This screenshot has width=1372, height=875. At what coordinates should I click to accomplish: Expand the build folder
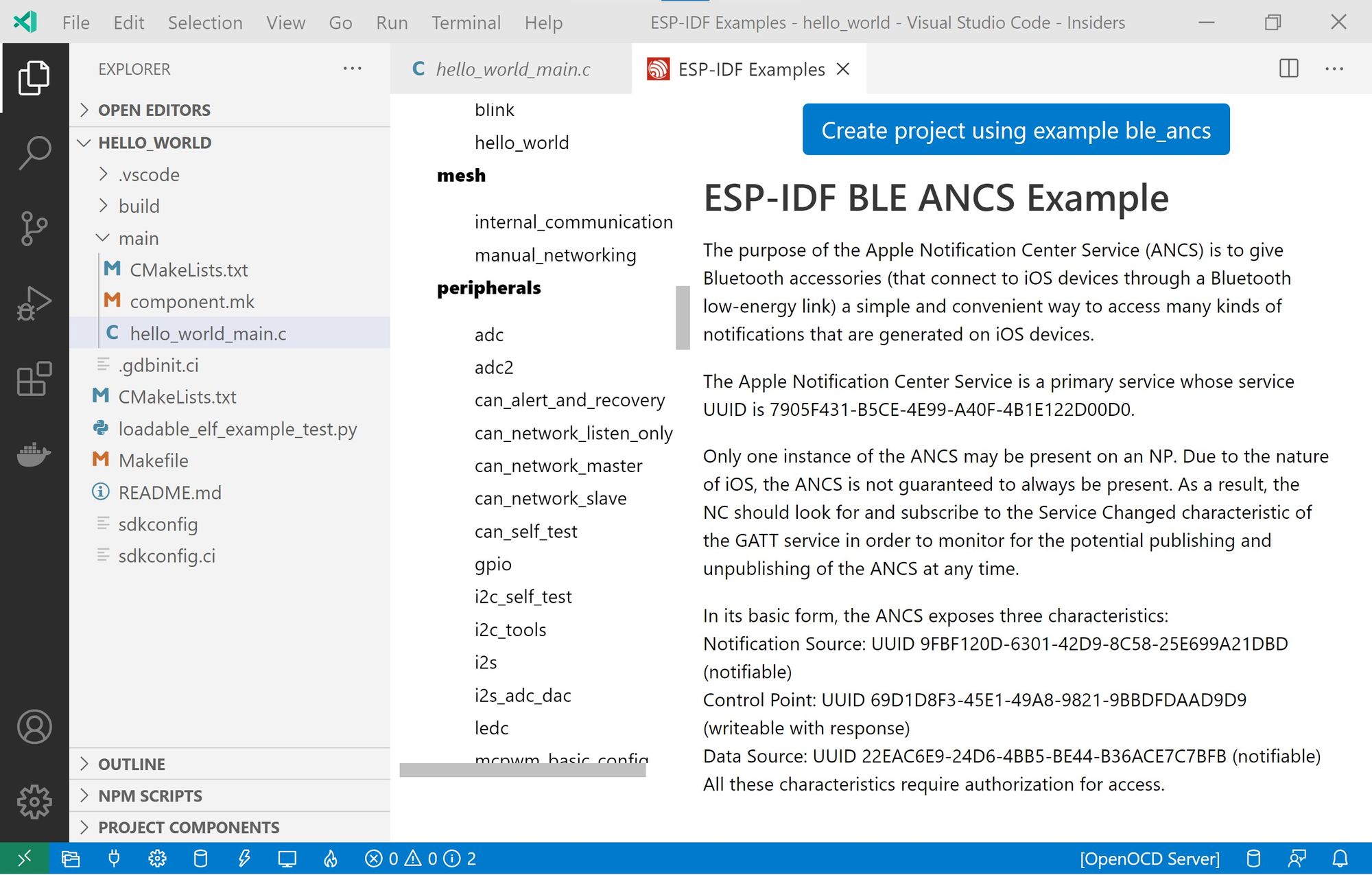[229, 206]
